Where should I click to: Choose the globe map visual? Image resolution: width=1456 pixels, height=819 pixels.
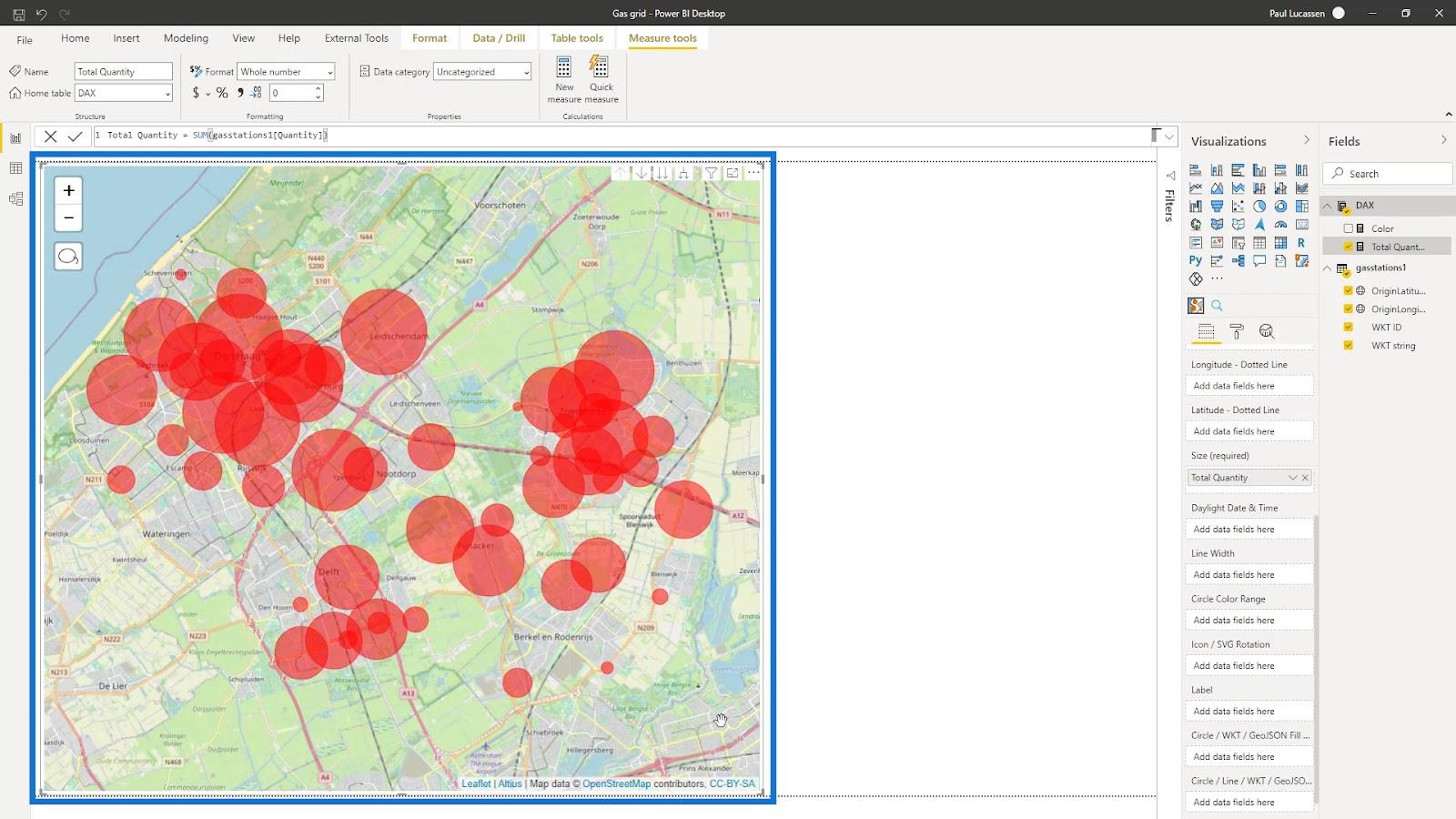click(x=1196, y=225)
